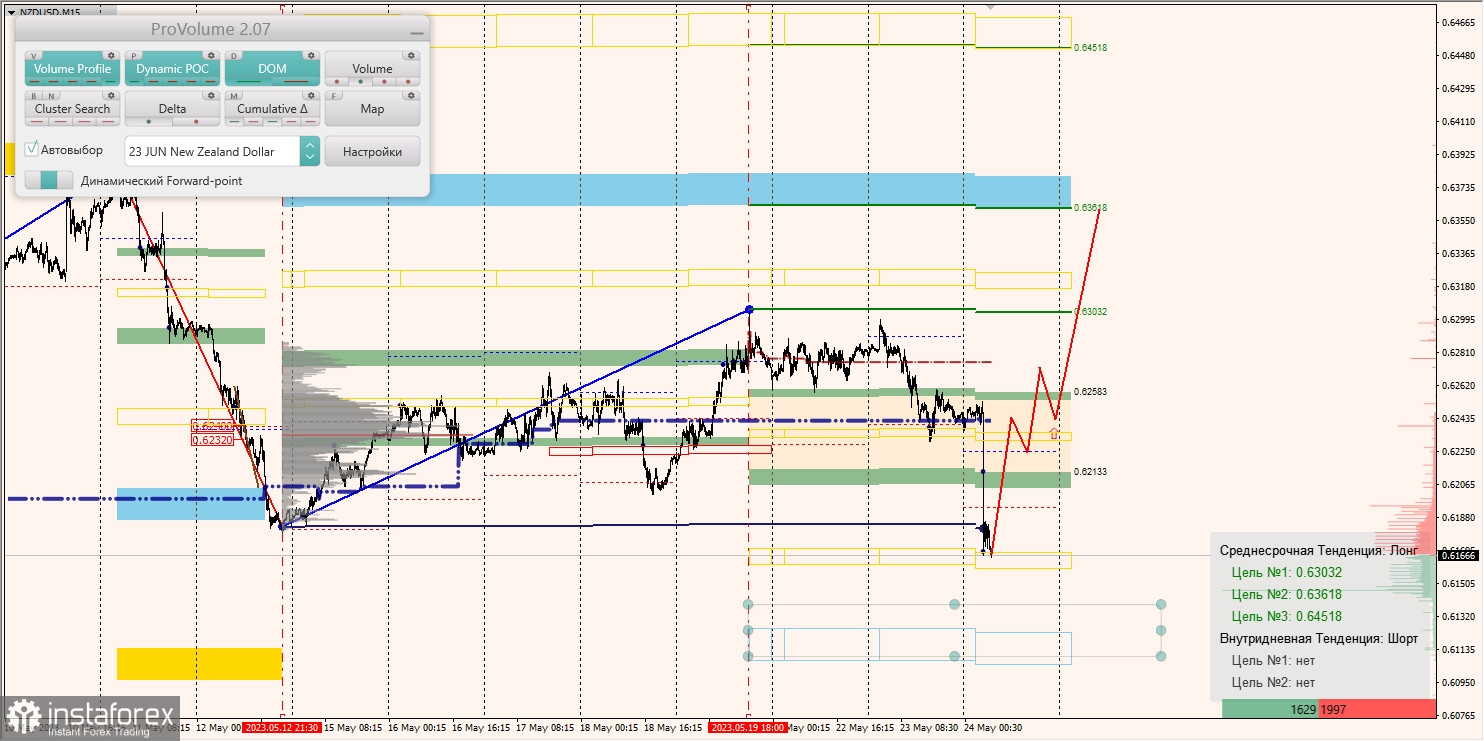
Task: Click the 2023.05.12 21:30 date marker
Action: click(x=282, y=728)
